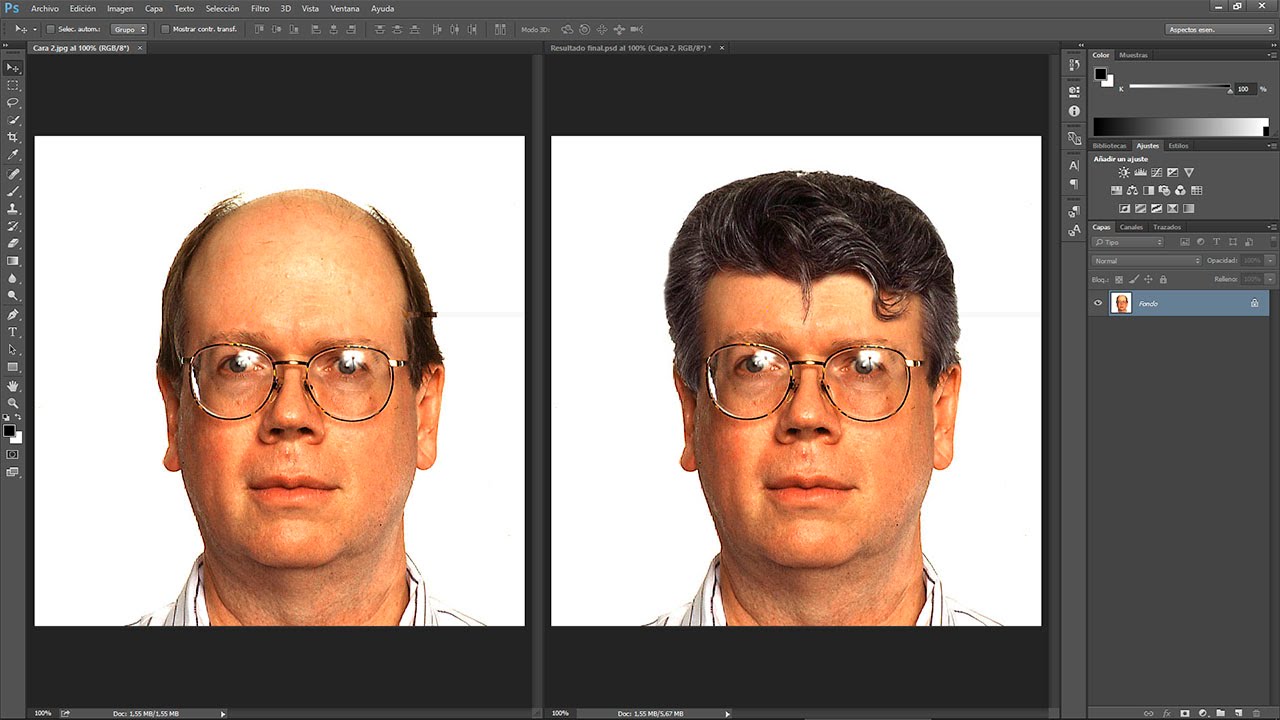Select the Gradient tool
Image resolution: width=1280 pixels, height=720 pixels.
13,261
